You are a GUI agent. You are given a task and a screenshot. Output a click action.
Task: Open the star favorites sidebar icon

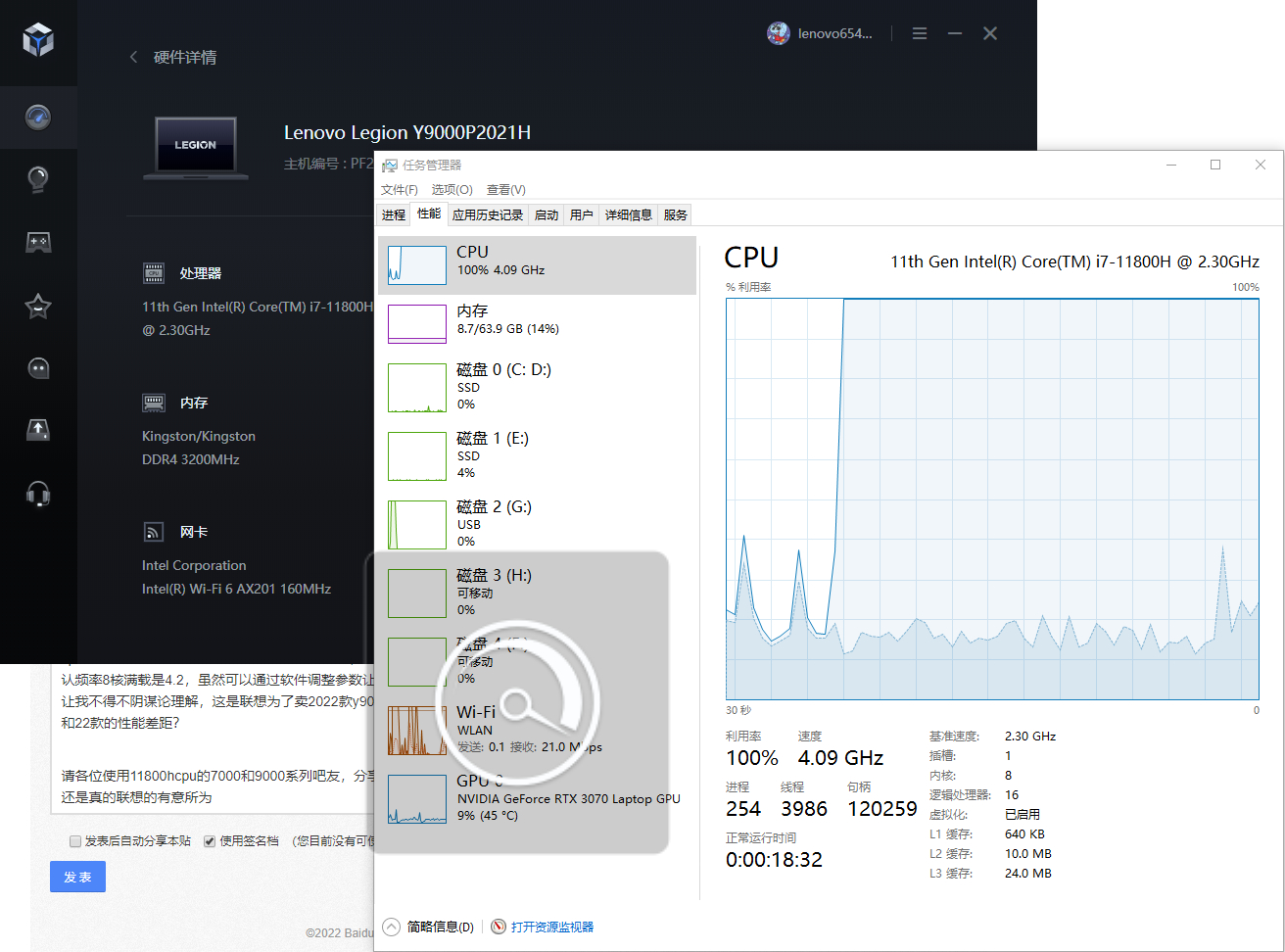38,306
